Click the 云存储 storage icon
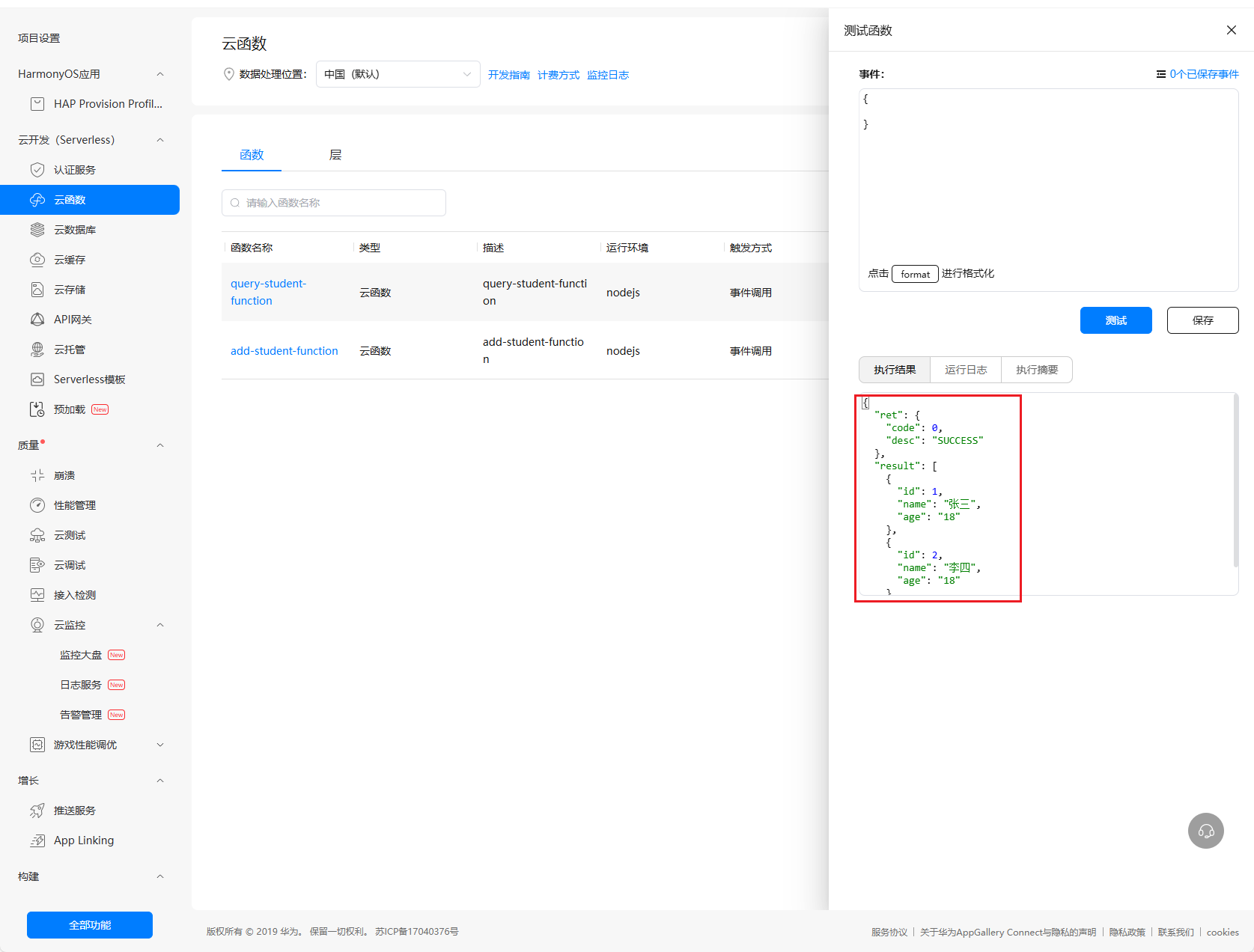The height and width of the screenshot is (952, 1254). point(37,290)
